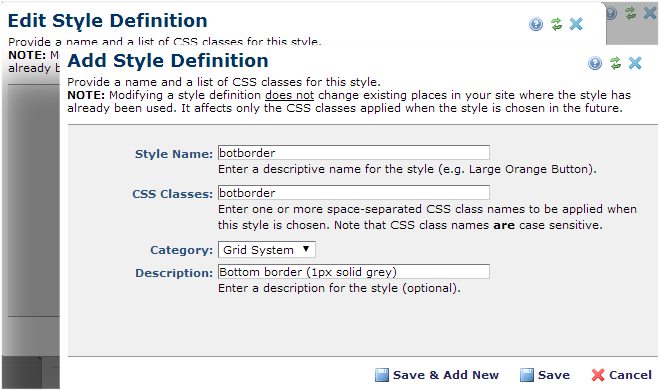Viewport: 659px width, 390px height.
Task: Focus the Style Name text field
Action: 354,153
